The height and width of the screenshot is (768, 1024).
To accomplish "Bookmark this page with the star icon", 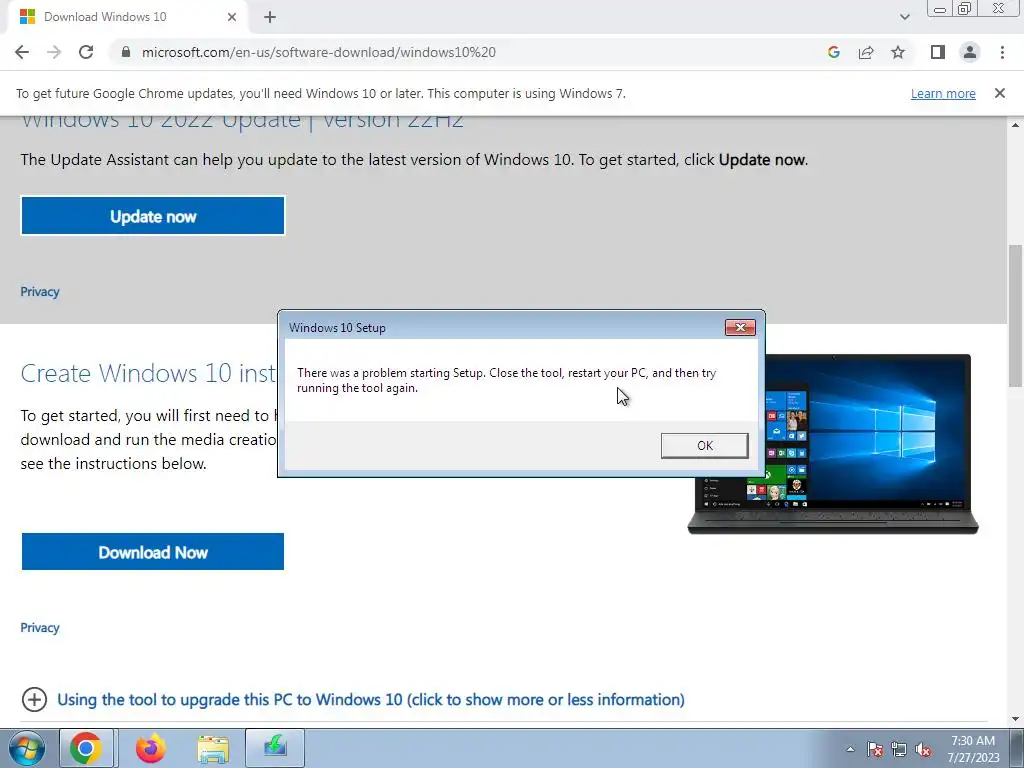I will click(898, 52).
